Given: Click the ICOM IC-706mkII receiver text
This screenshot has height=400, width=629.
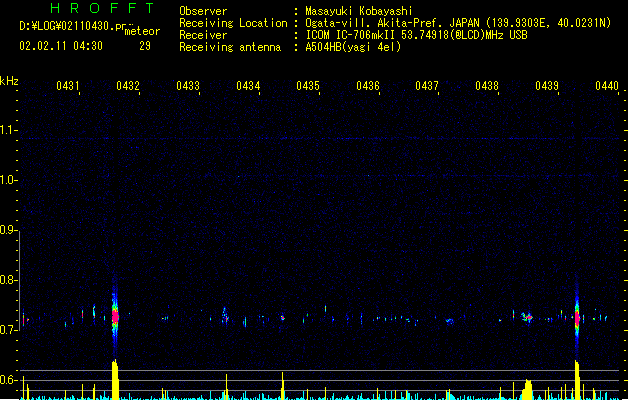Looking at the screenshot, I should coord(350,35).
